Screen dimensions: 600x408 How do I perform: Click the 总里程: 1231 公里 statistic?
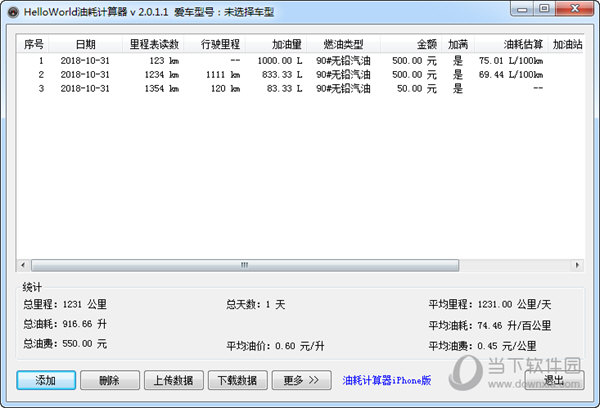click(65, 304)
